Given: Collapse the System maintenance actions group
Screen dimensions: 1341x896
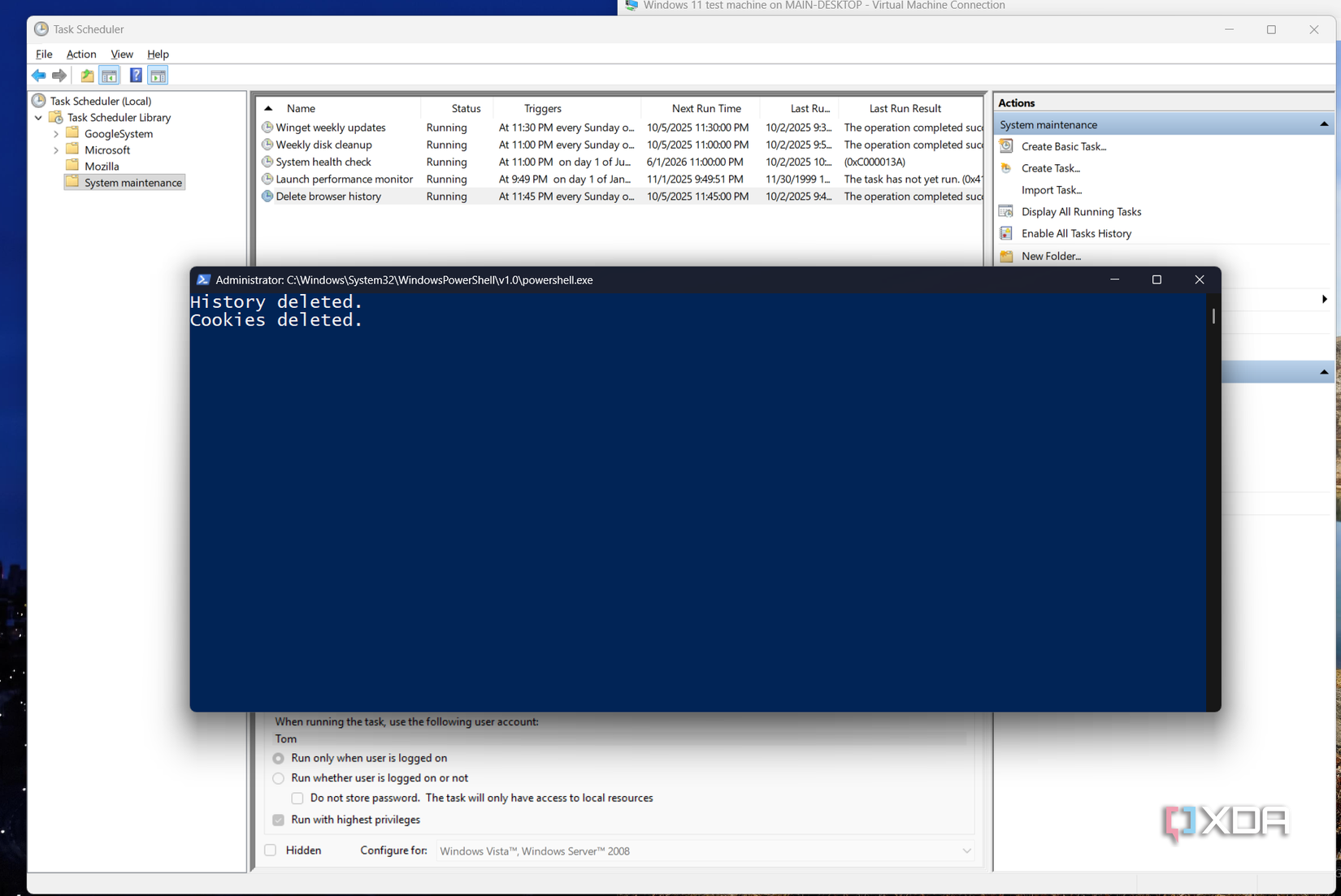Looking at the screenshot, I should pos(1324,123).
